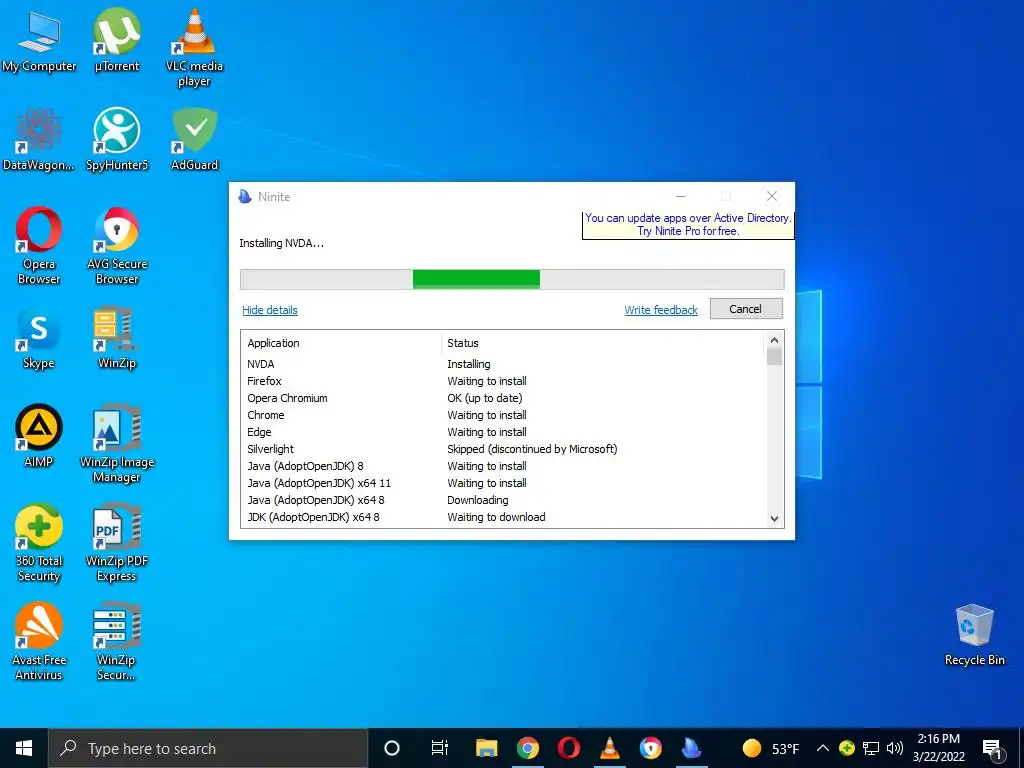This screenshot has height=768, width=1024.
Task: Click the taskbar clock showing 2:16 PM
Action: tap(938, 748)
